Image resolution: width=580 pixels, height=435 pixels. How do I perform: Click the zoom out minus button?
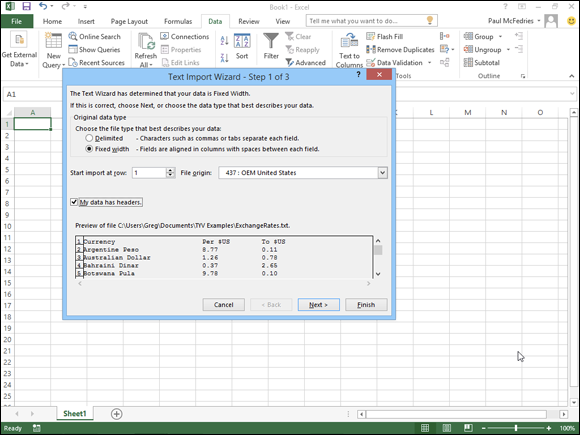(483, 428)
